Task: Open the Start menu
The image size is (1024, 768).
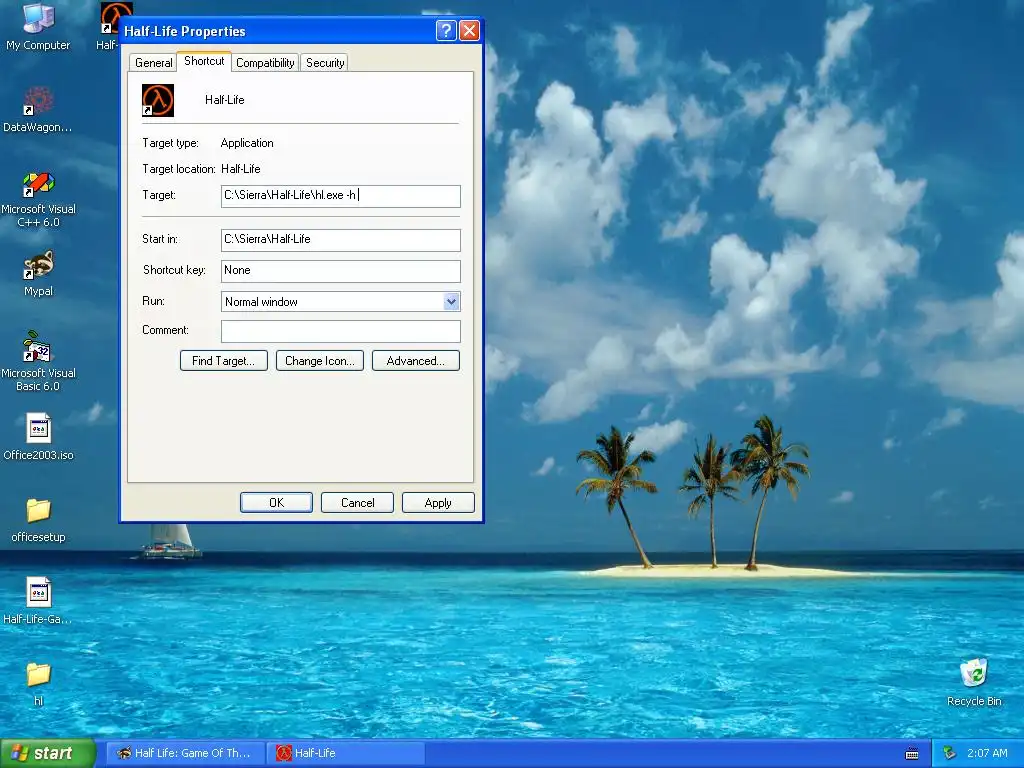Action: 48,753
